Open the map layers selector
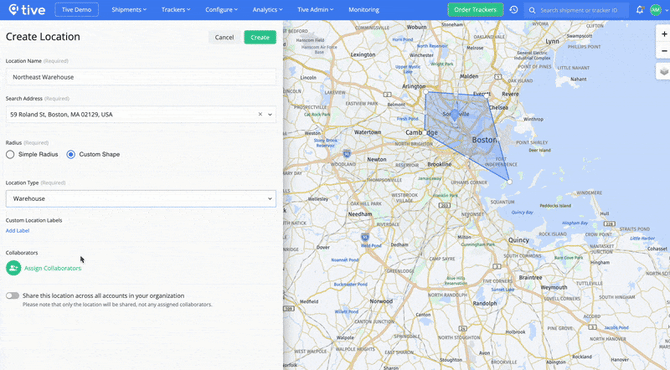Viewport: 670px width, 370px height. 664,71
